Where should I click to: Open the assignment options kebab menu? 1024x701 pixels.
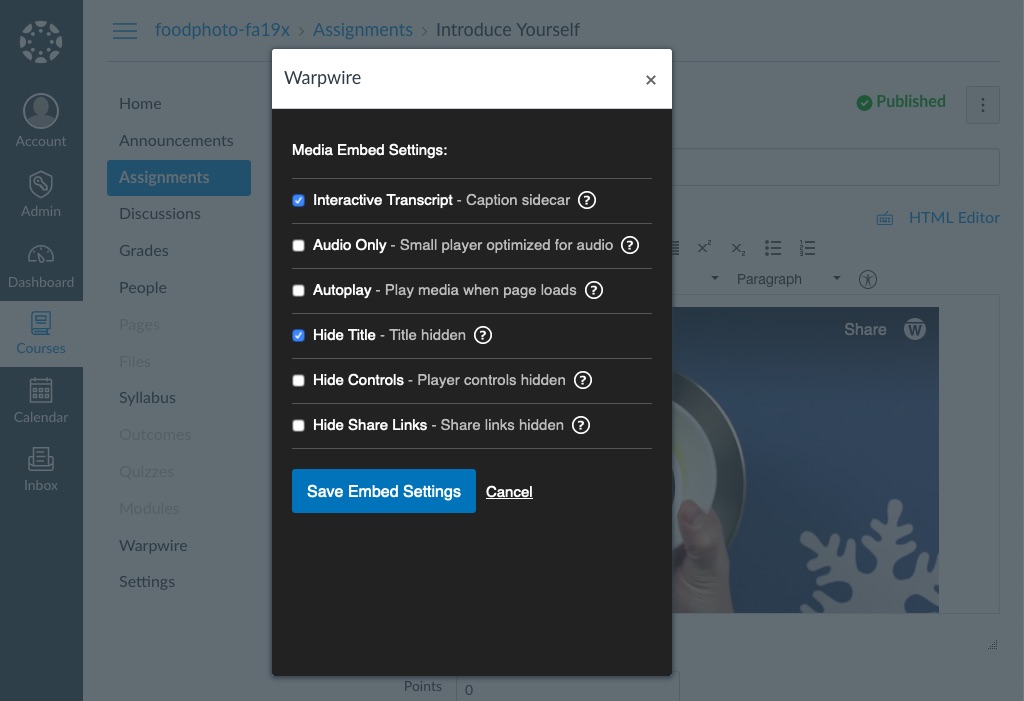point(982,104)
